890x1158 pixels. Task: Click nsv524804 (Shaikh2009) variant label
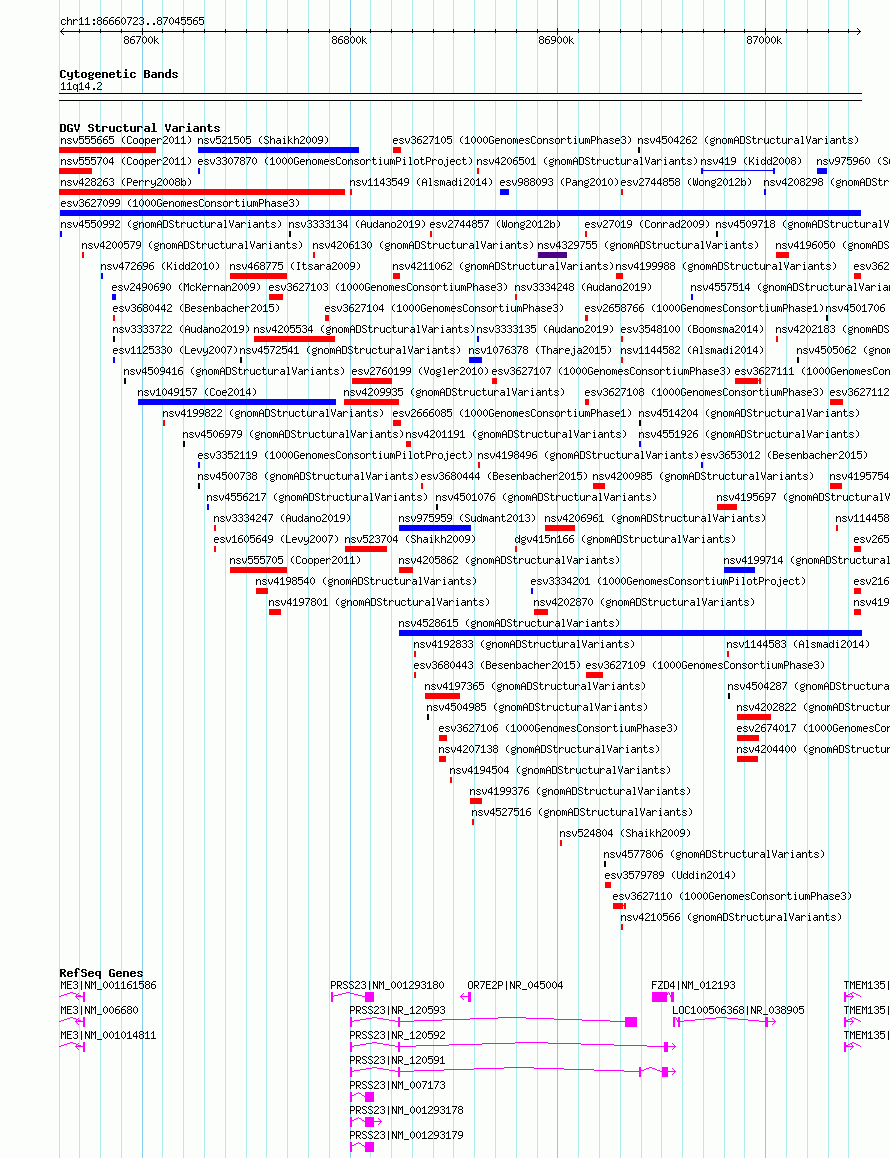pos(625,834)
